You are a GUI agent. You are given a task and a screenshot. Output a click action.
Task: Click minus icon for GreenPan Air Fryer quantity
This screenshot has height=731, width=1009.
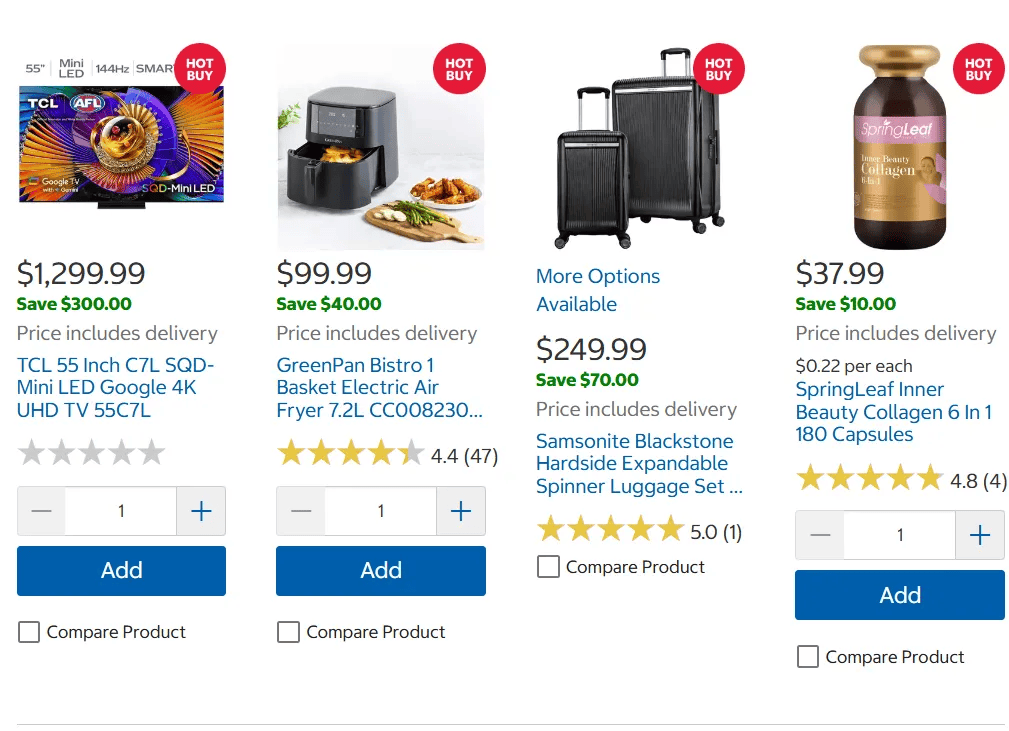(x=301, y=511)
